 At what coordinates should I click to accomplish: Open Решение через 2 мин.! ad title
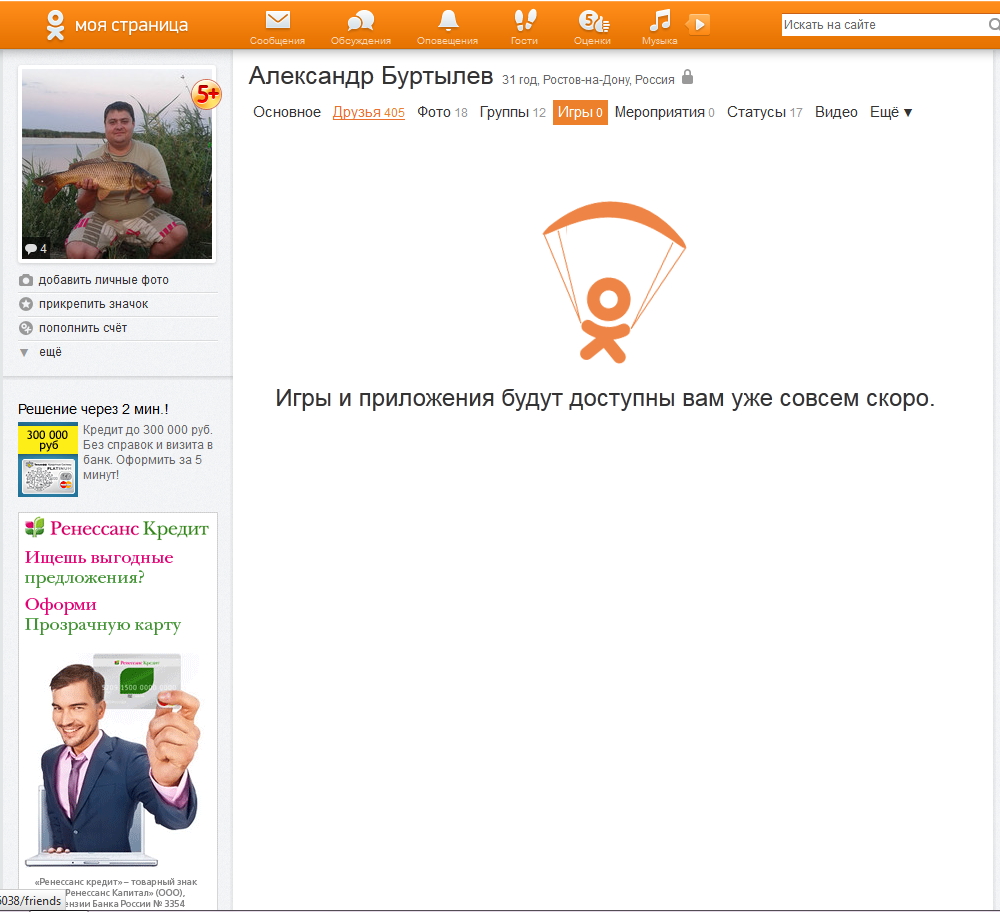point(93,409)
